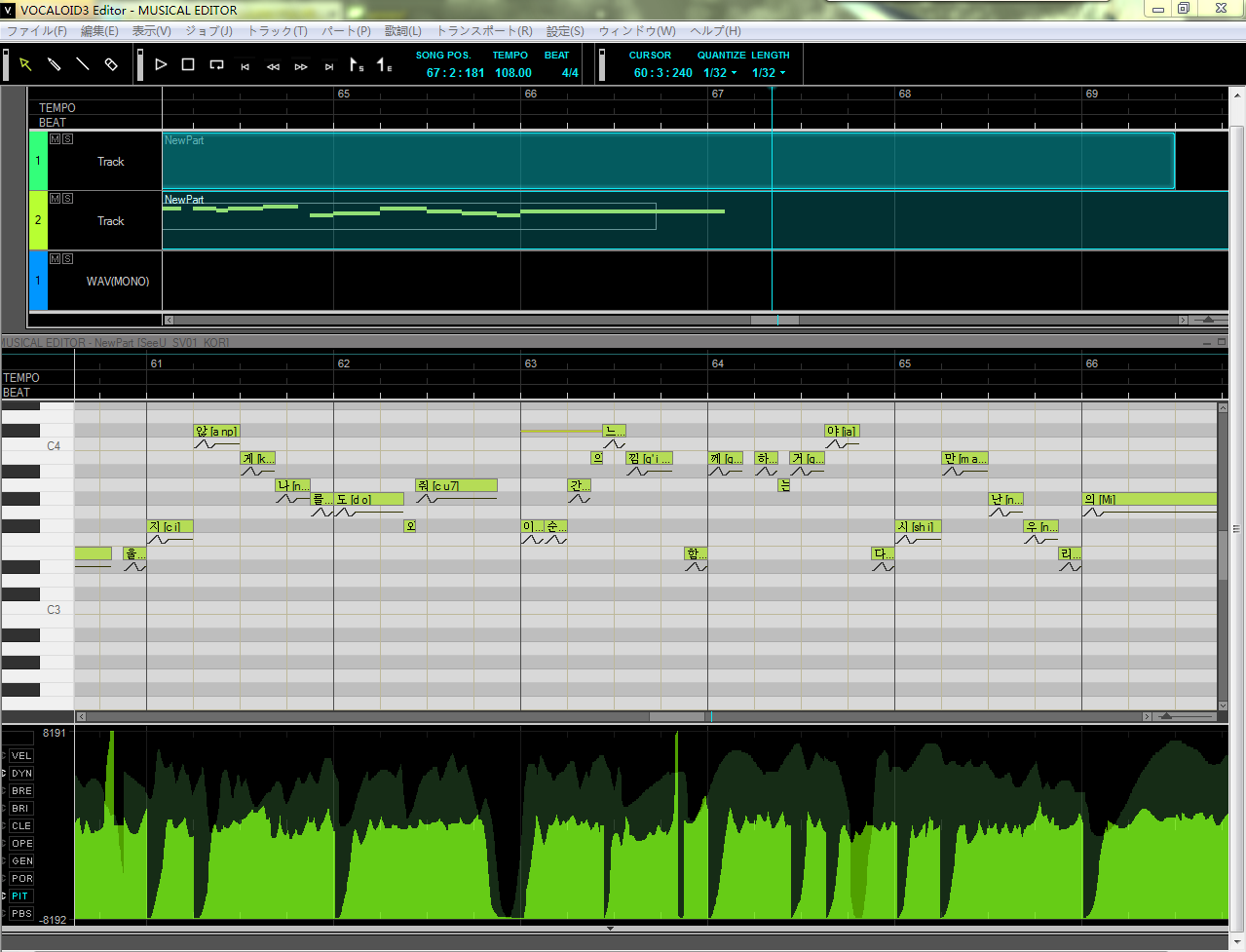Switch to the CLE parameter lane
This screenshot has height=952, width=1246.
coord(21,826)
